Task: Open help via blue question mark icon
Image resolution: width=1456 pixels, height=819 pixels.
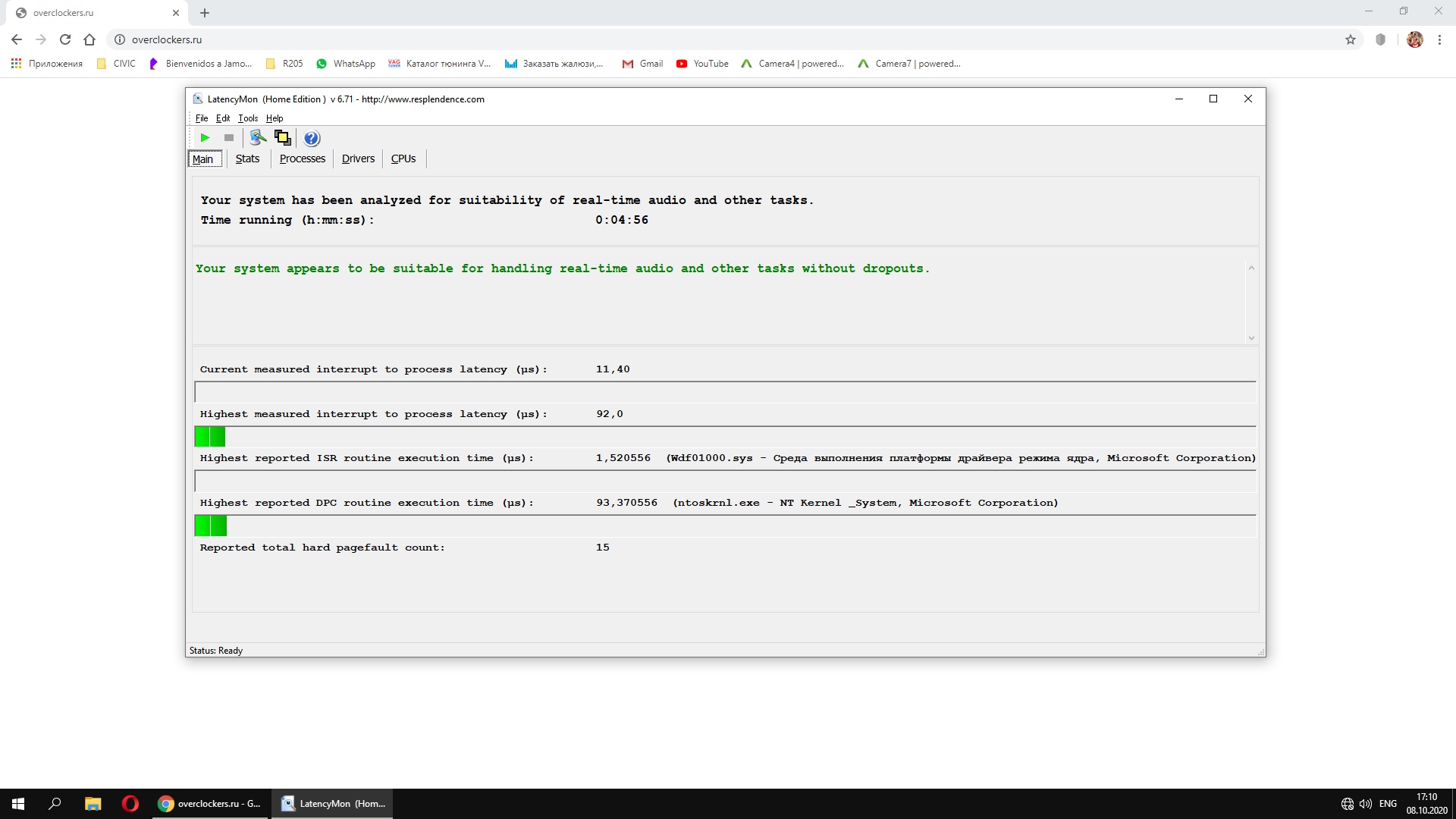Action: [x=312, y=138]
